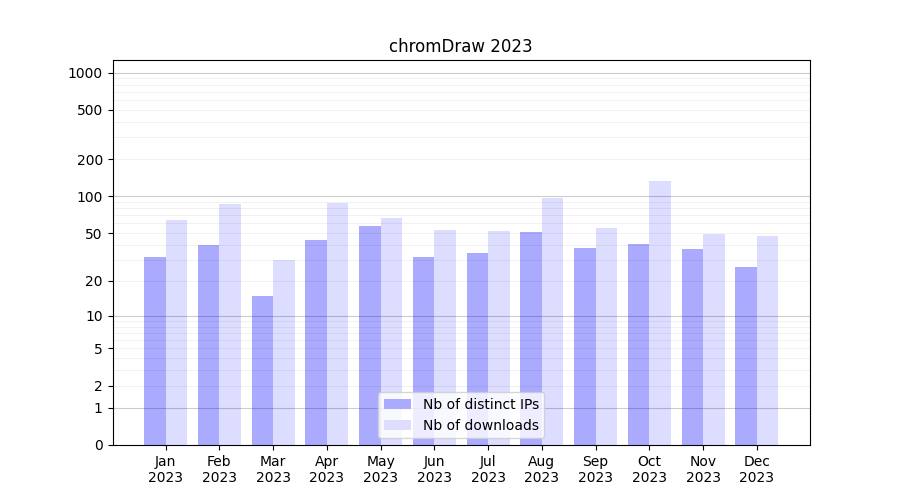Select the 'Nb of distinct IPs' legend label
This screenshot has width=900, height=500.
480,404
